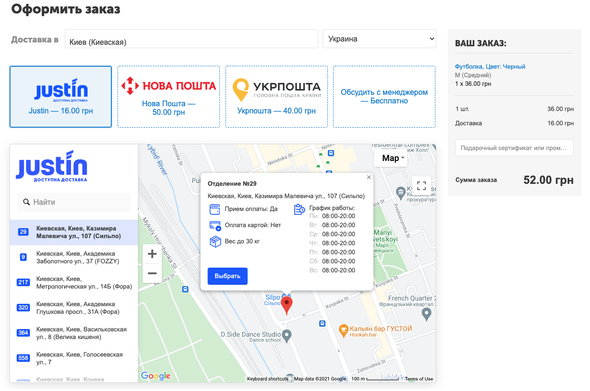Viewport: 590px width, 391px height.
Task: Open Terms of Use link on map
Action: tap(419, 379)
